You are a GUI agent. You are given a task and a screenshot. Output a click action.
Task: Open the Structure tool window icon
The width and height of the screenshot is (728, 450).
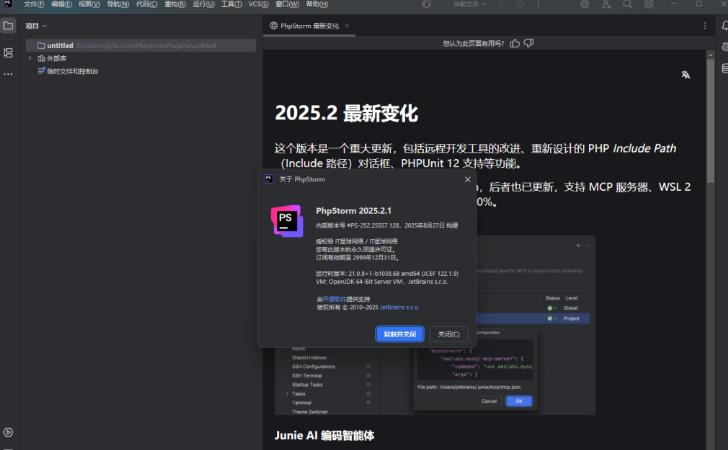point(8,52)
